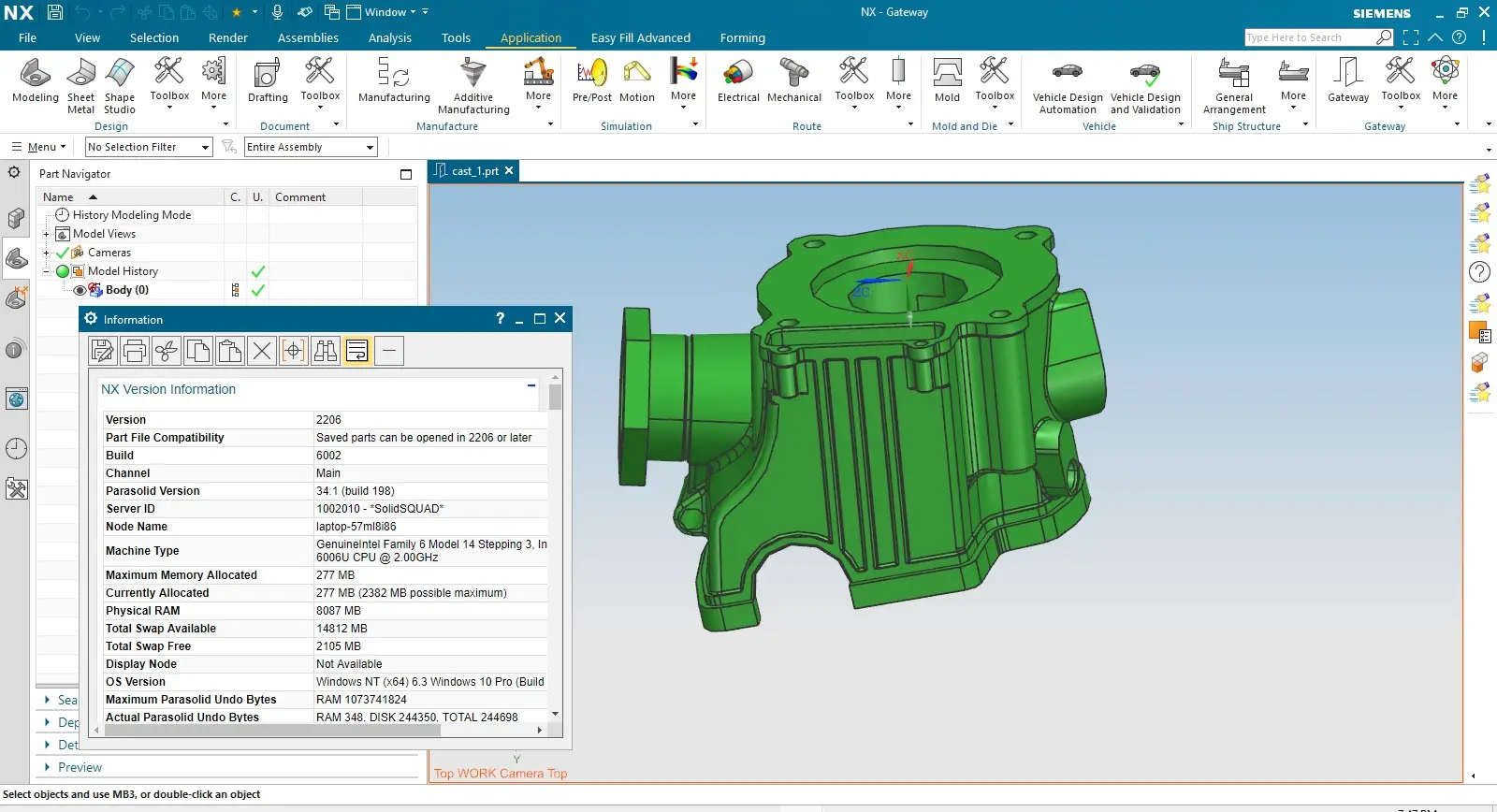The image size is (1497, 812).
Task: Open the Part Navigator settings gear
Action: coord(14,172)
